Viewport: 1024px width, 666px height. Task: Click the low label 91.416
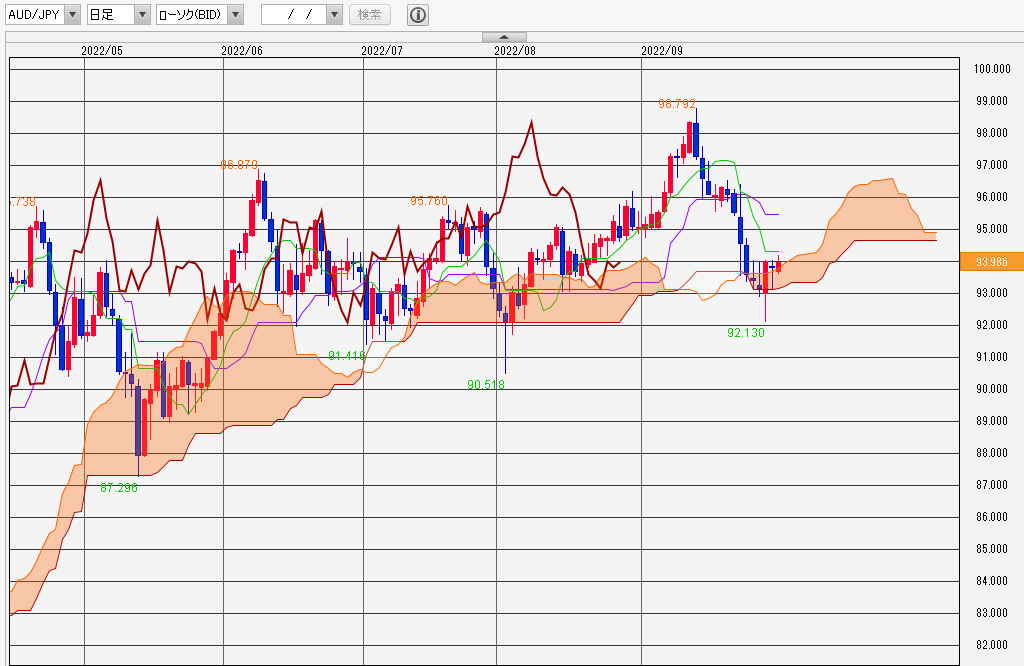pos(347,356)
